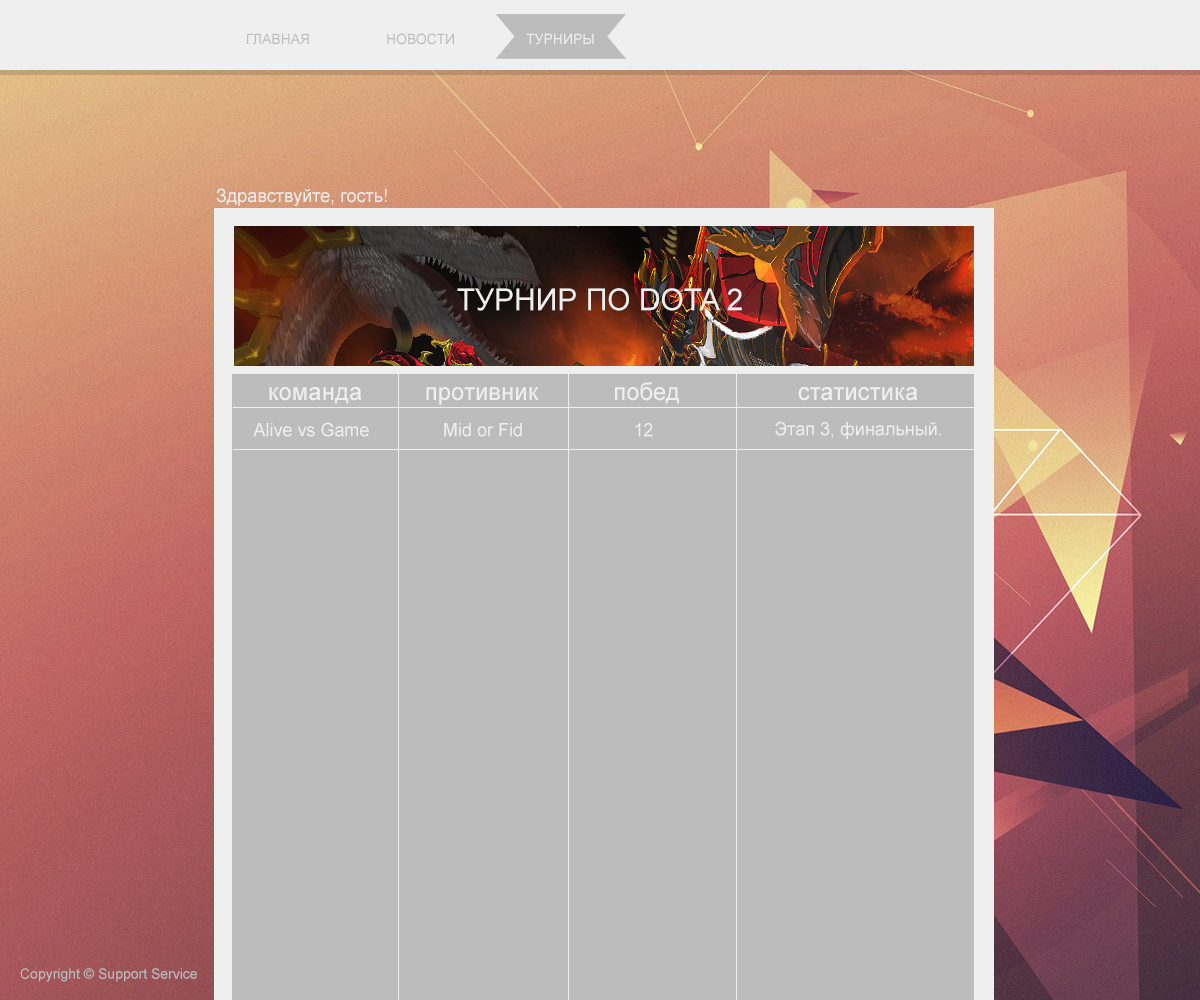This screenshot has height=1000, width=1200.
Task: Select the Alive vs Game team cell
Action: point(315,430)
